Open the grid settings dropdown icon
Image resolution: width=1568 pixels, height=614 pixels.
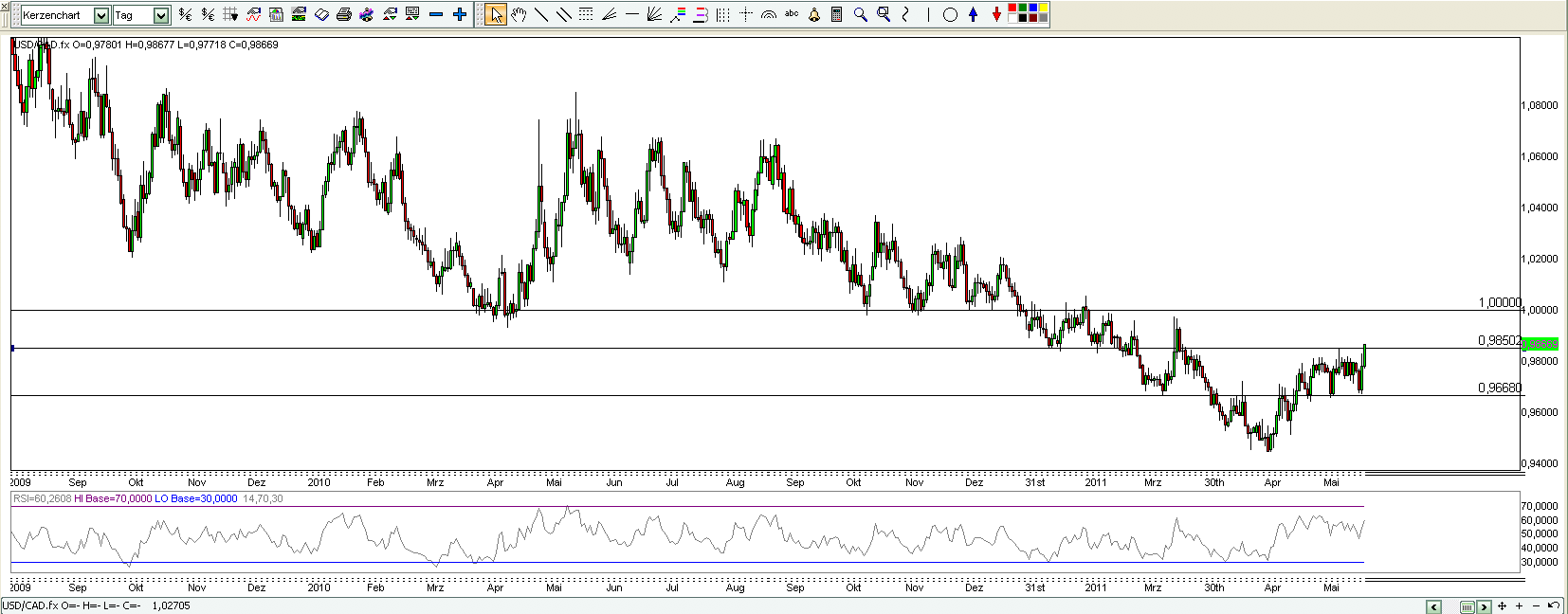(x=230, y=14)
